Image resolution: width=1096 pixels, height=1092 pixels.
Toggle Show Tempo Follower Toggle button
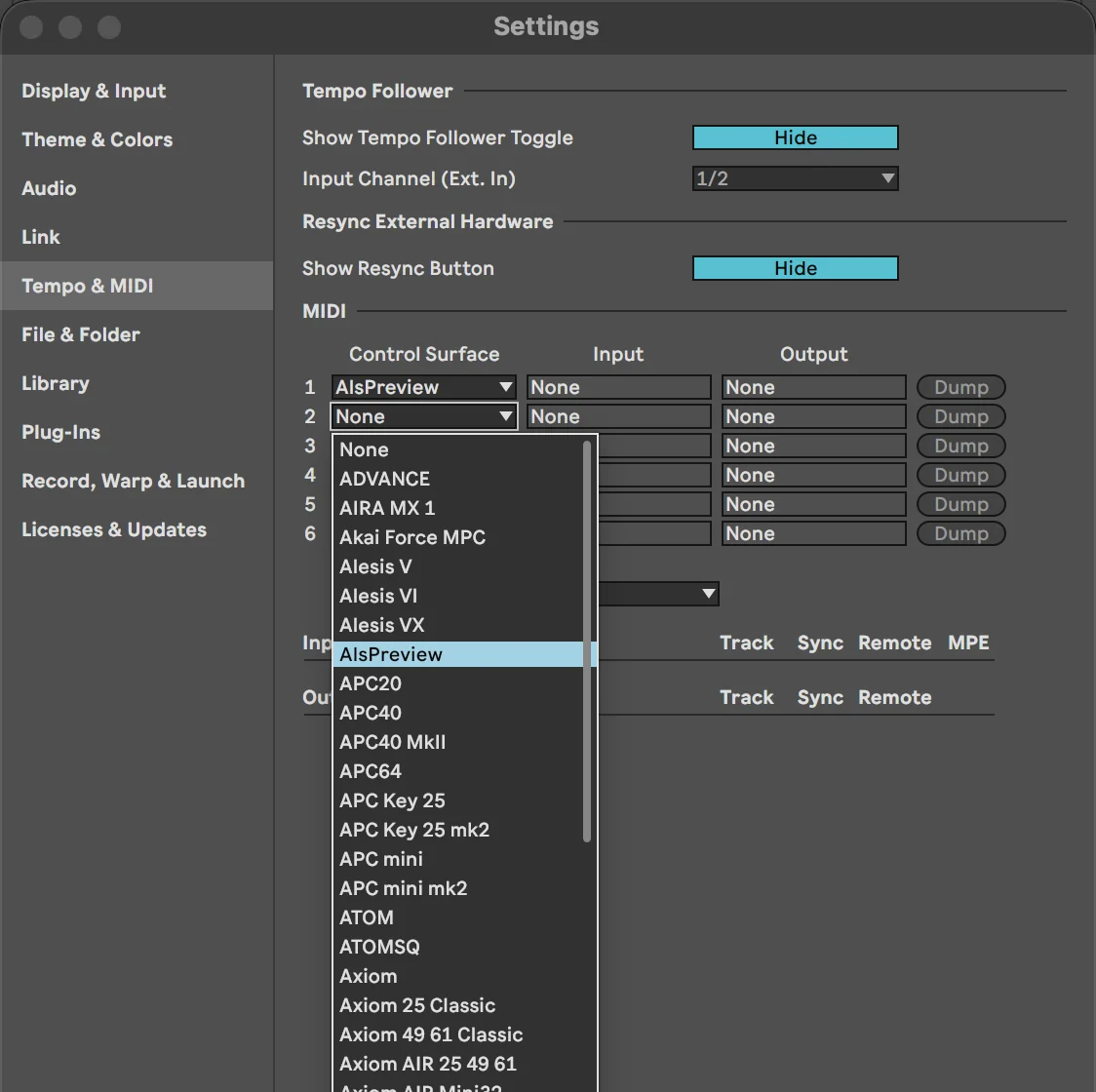point(796,137)
